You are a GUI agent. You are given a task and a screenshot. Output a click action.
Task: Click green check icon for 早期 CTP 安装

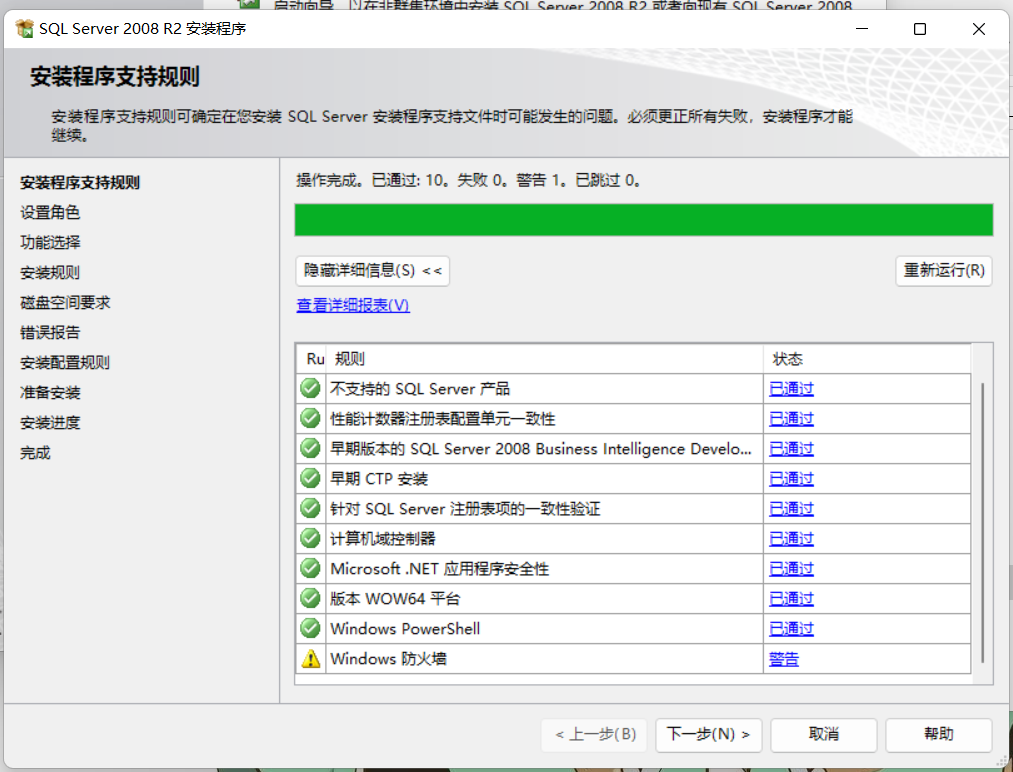311,479
